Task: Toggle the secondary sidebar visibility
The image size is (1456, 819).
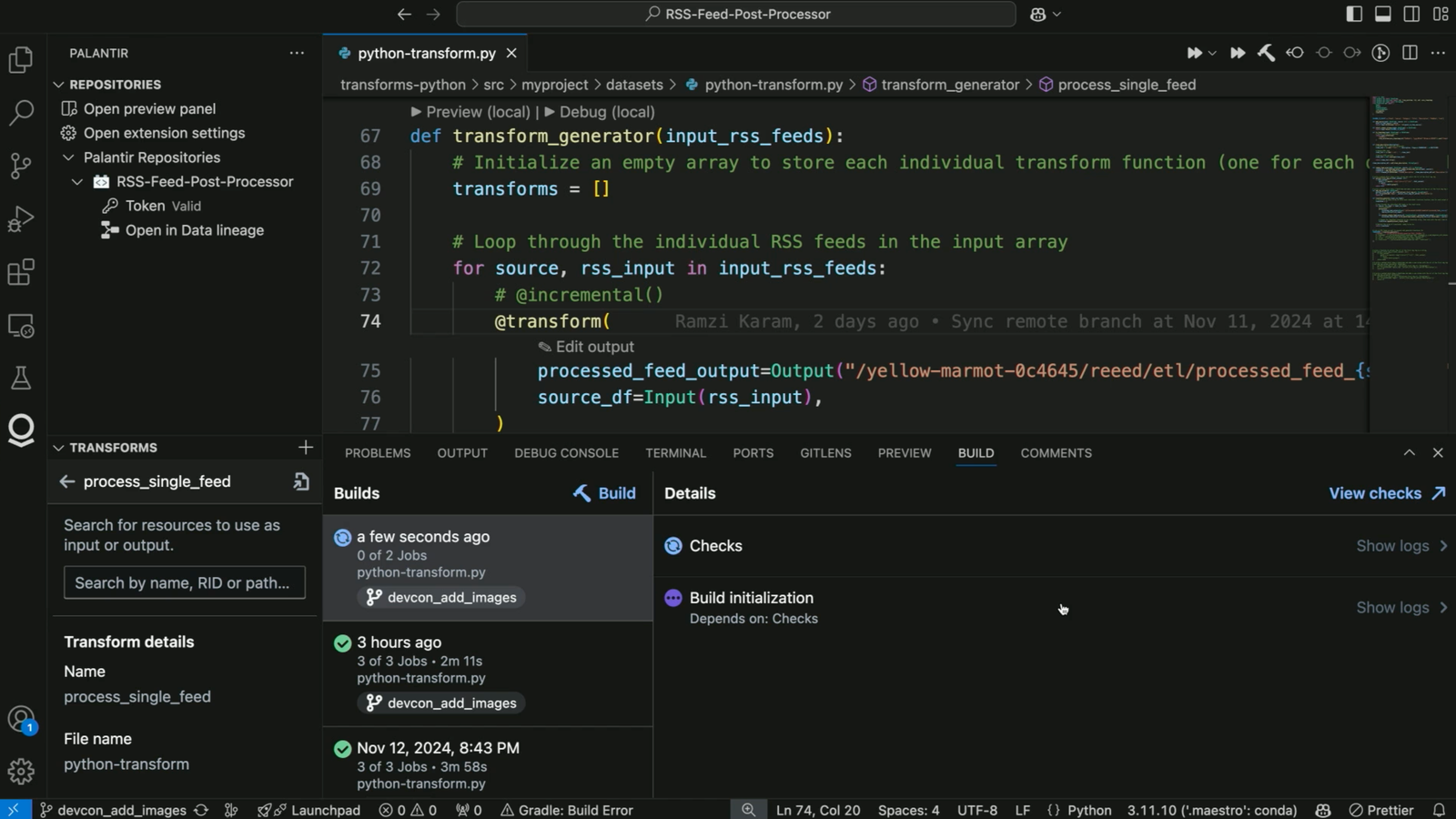Action: coord(1411,14)
